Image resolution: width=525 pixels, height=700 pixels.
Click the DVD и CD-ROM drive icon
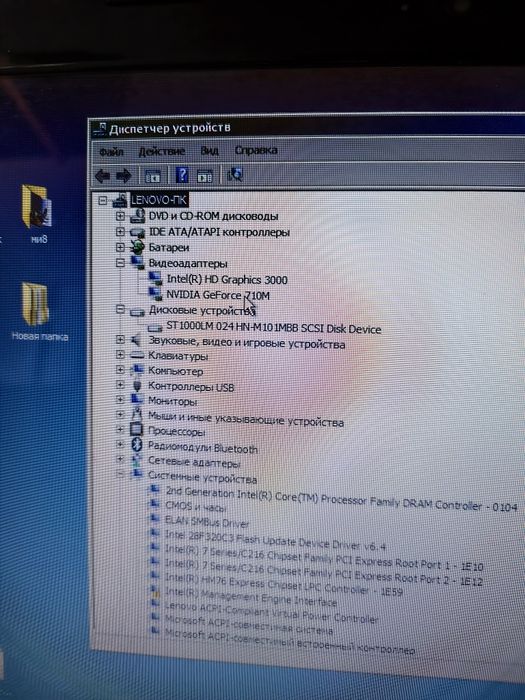click(138, 217)
